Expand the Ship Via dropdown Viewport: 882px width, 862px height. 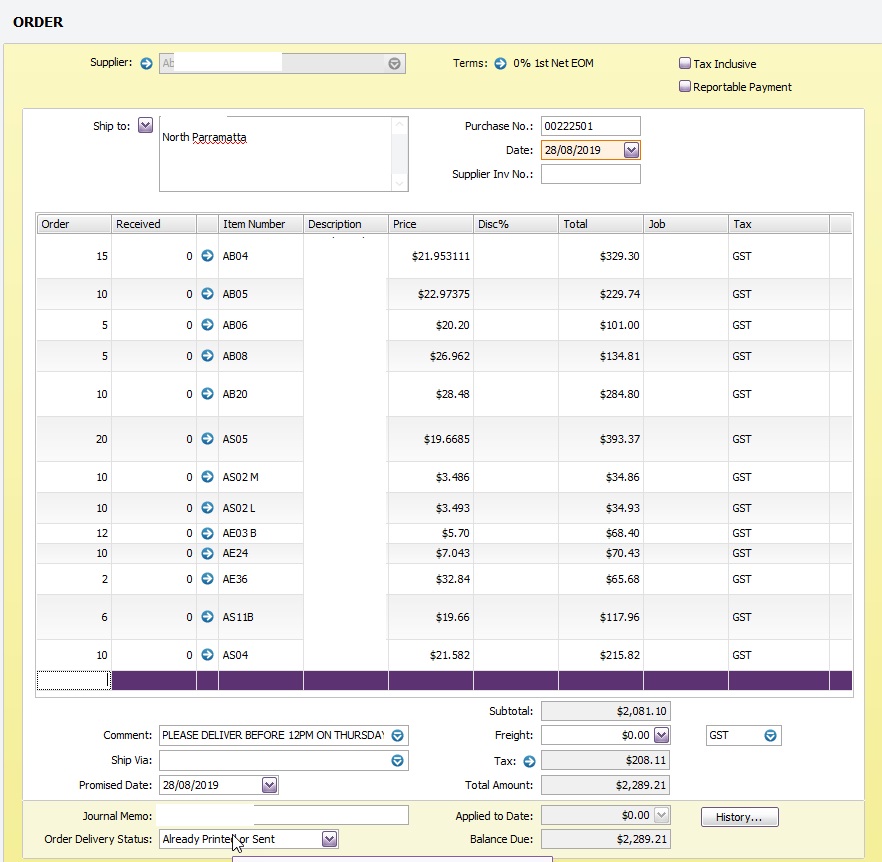tap(397, 761)
